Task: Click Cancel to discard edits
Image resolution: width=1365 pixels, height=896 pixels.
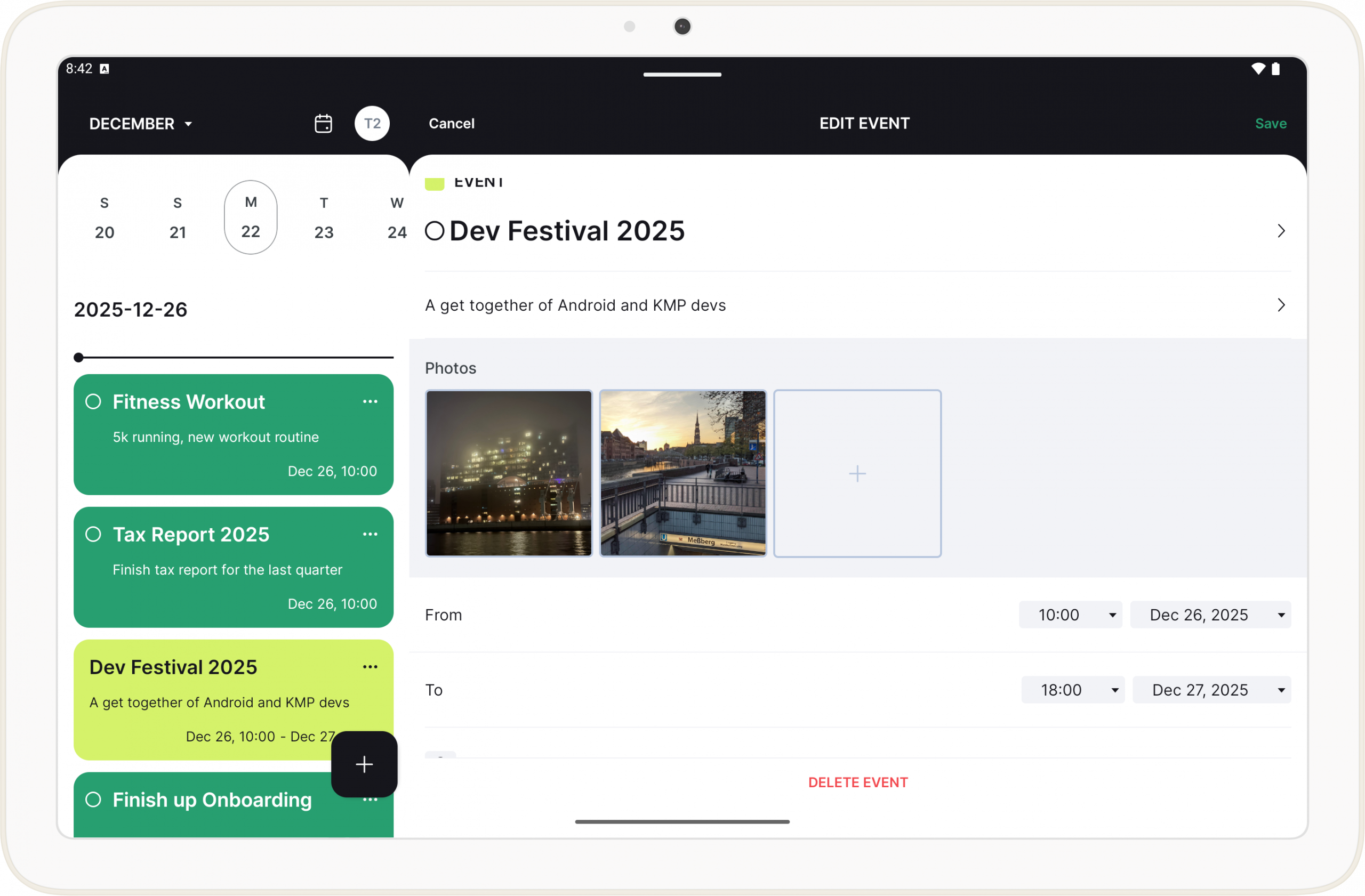Action: pos(452,123)
